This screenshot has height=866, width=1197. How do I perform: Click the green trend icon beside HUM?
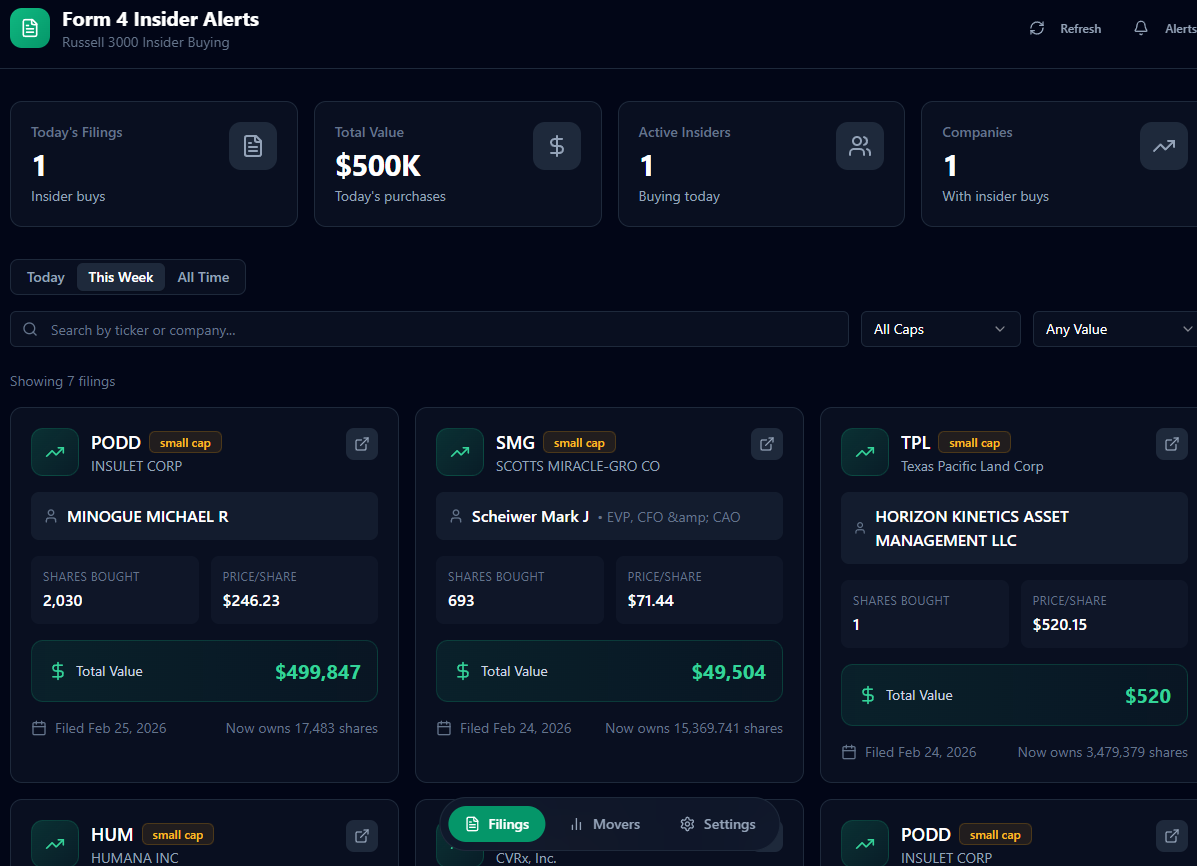(55, 843)
